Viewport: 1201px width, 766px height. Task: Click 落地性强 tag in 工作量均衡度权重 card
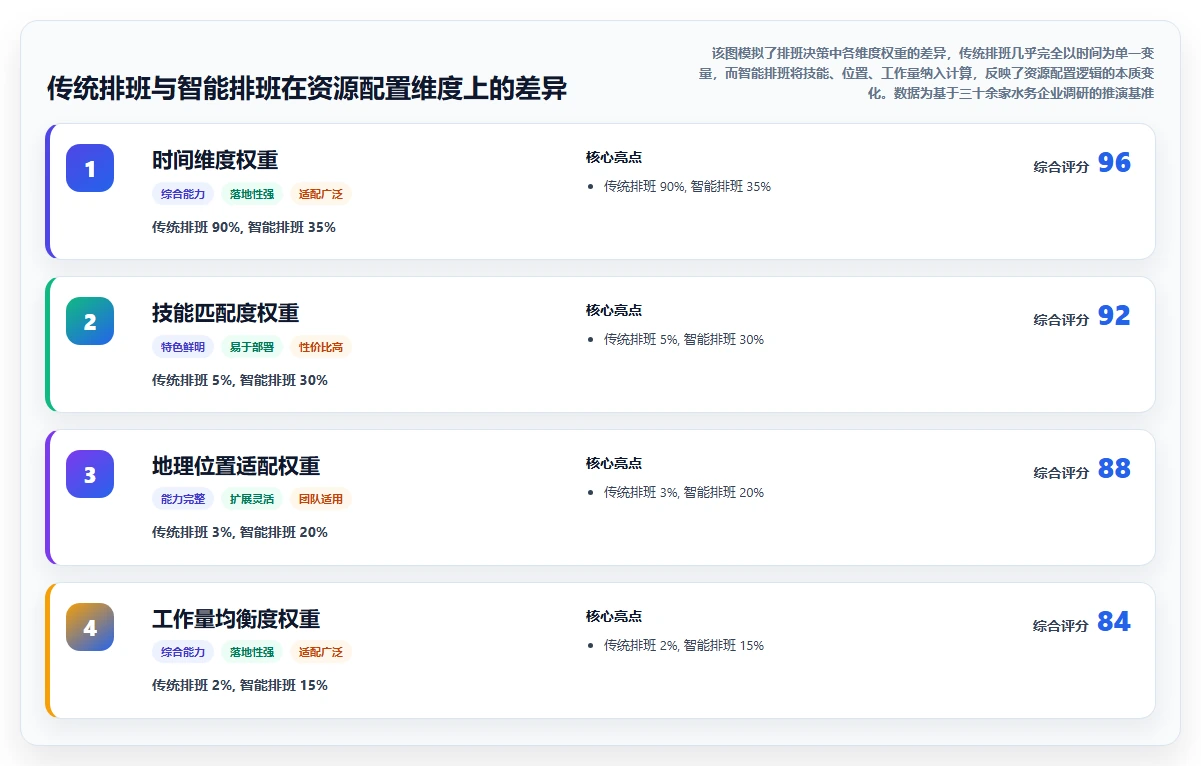tap(252, 652)
